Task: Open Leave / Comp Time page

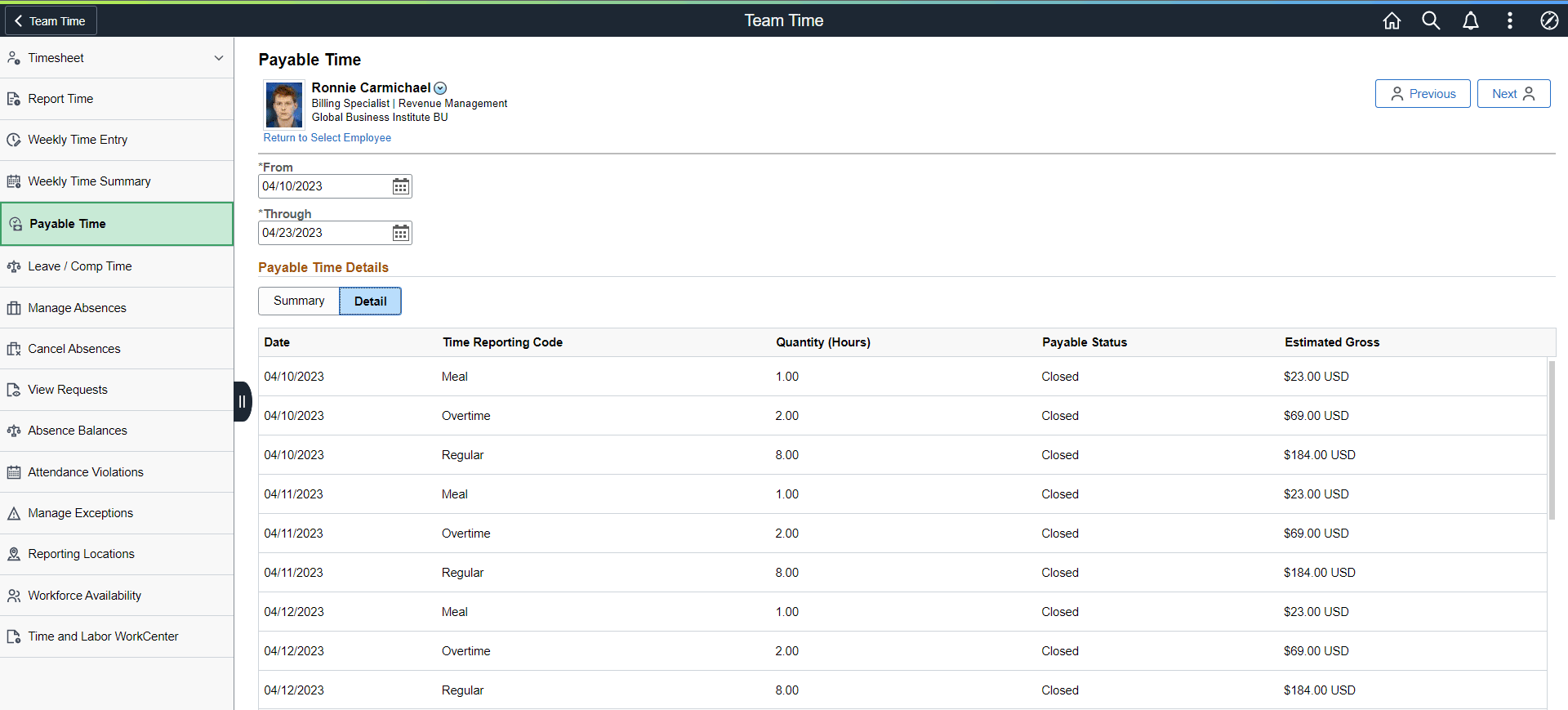Action: [117, 266]
